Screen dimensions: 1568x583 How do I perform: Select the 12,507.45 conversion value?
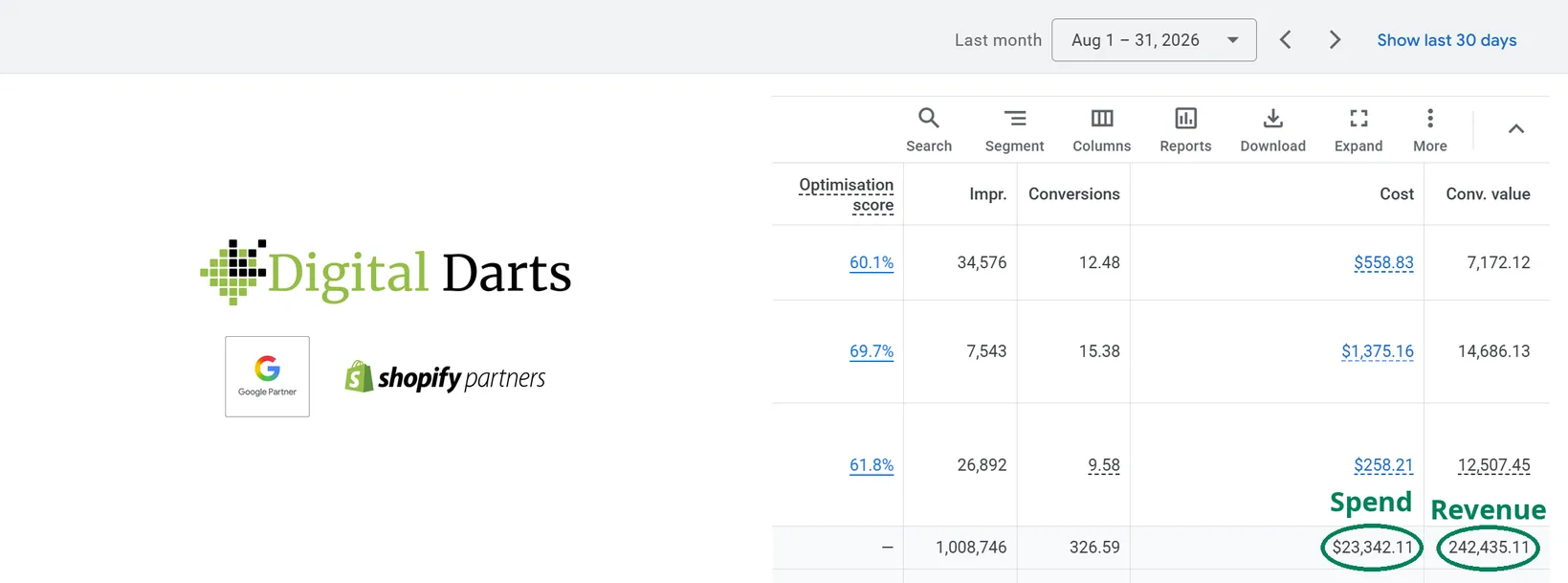pyautogui.click(x=1493, y=465)
